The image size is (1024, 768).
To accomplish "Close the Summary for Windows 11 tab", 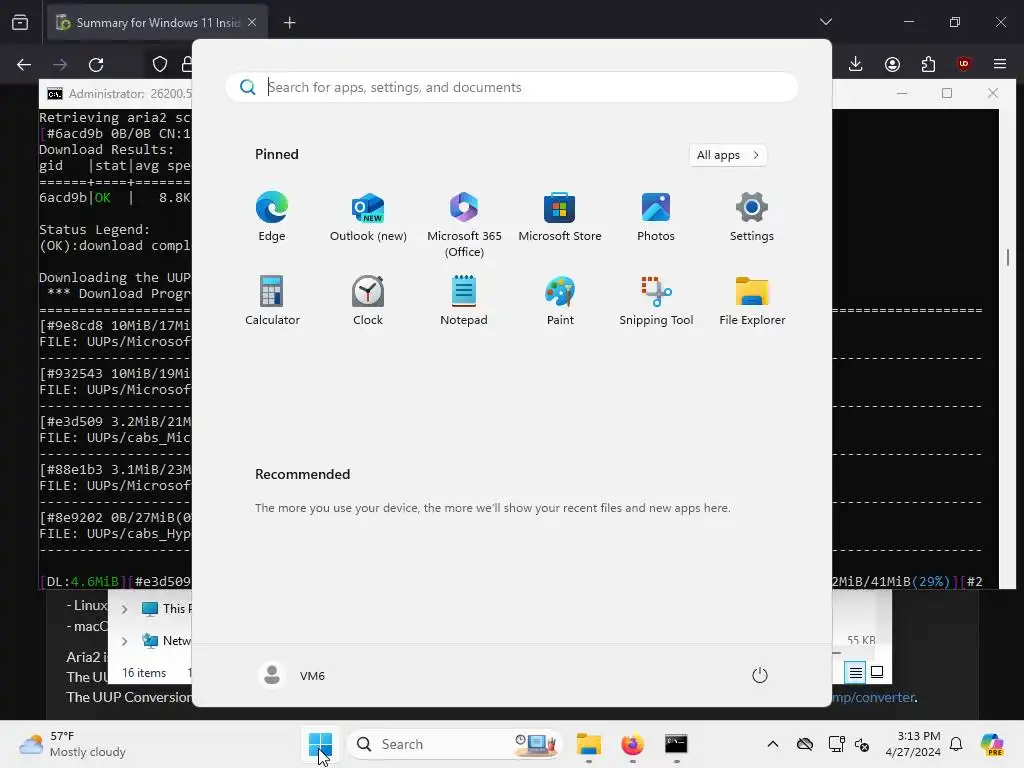I will coord(252,22).
